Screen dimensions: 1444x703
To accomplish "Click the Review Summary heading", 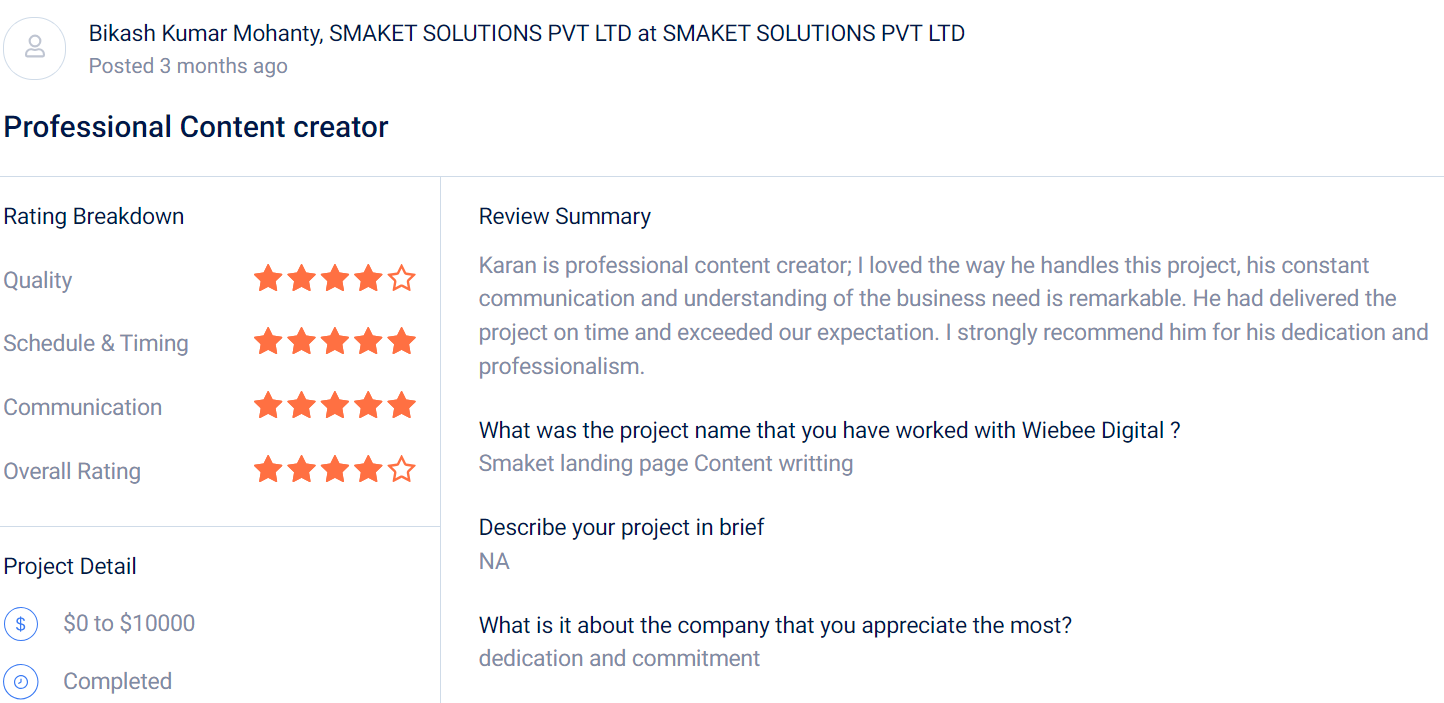I will point(565,217).
